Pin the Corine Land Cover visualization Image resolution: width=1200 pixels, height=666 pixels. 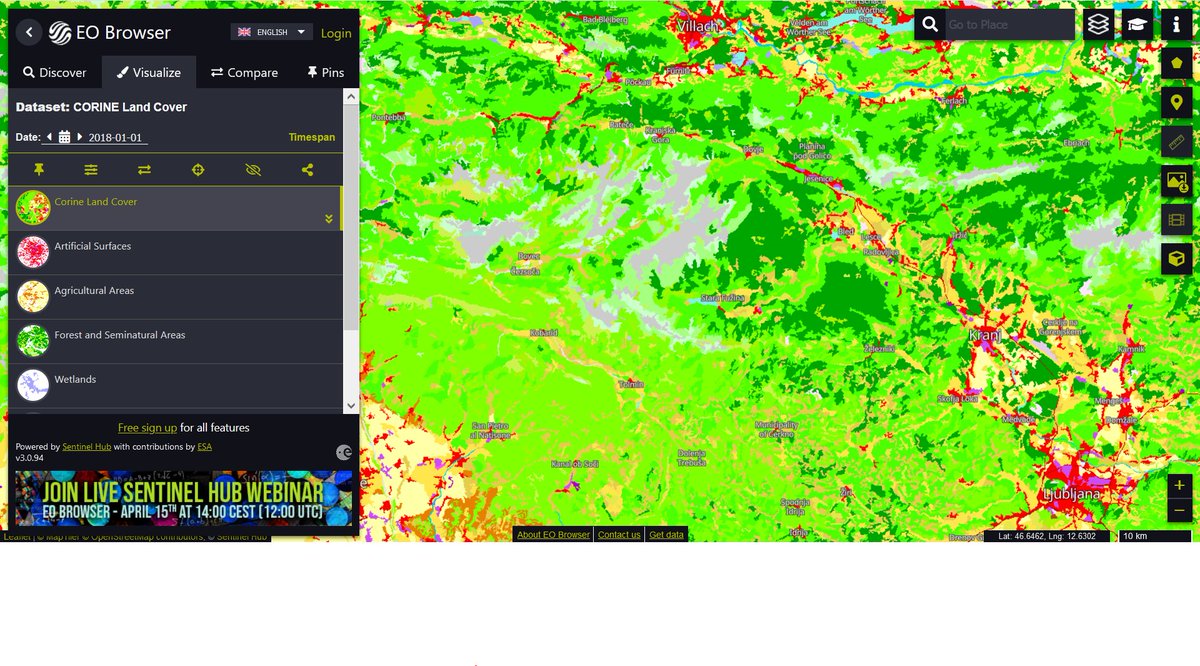point(39,169)
